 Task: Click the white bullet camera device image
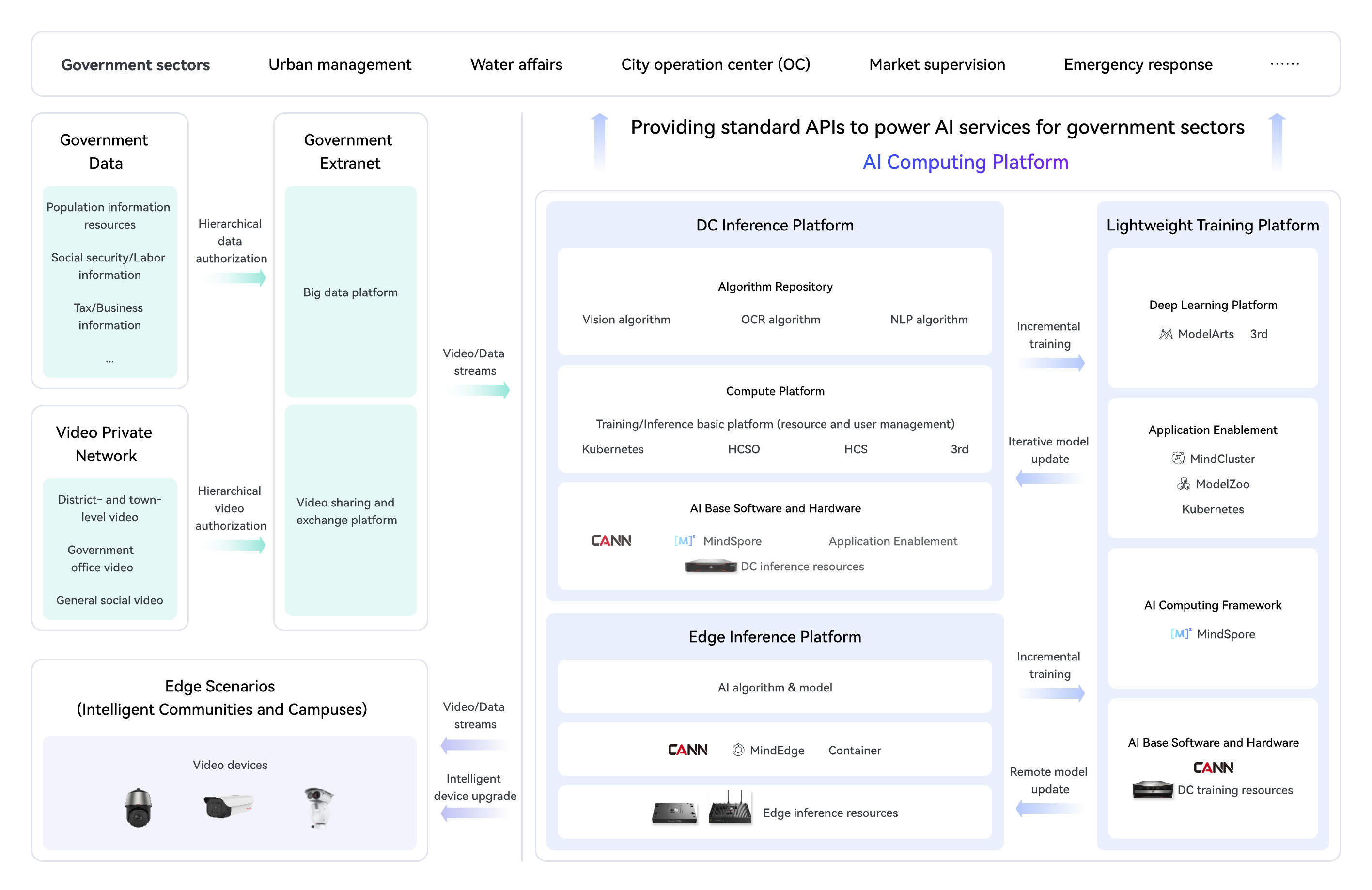(x=228, y=805)
